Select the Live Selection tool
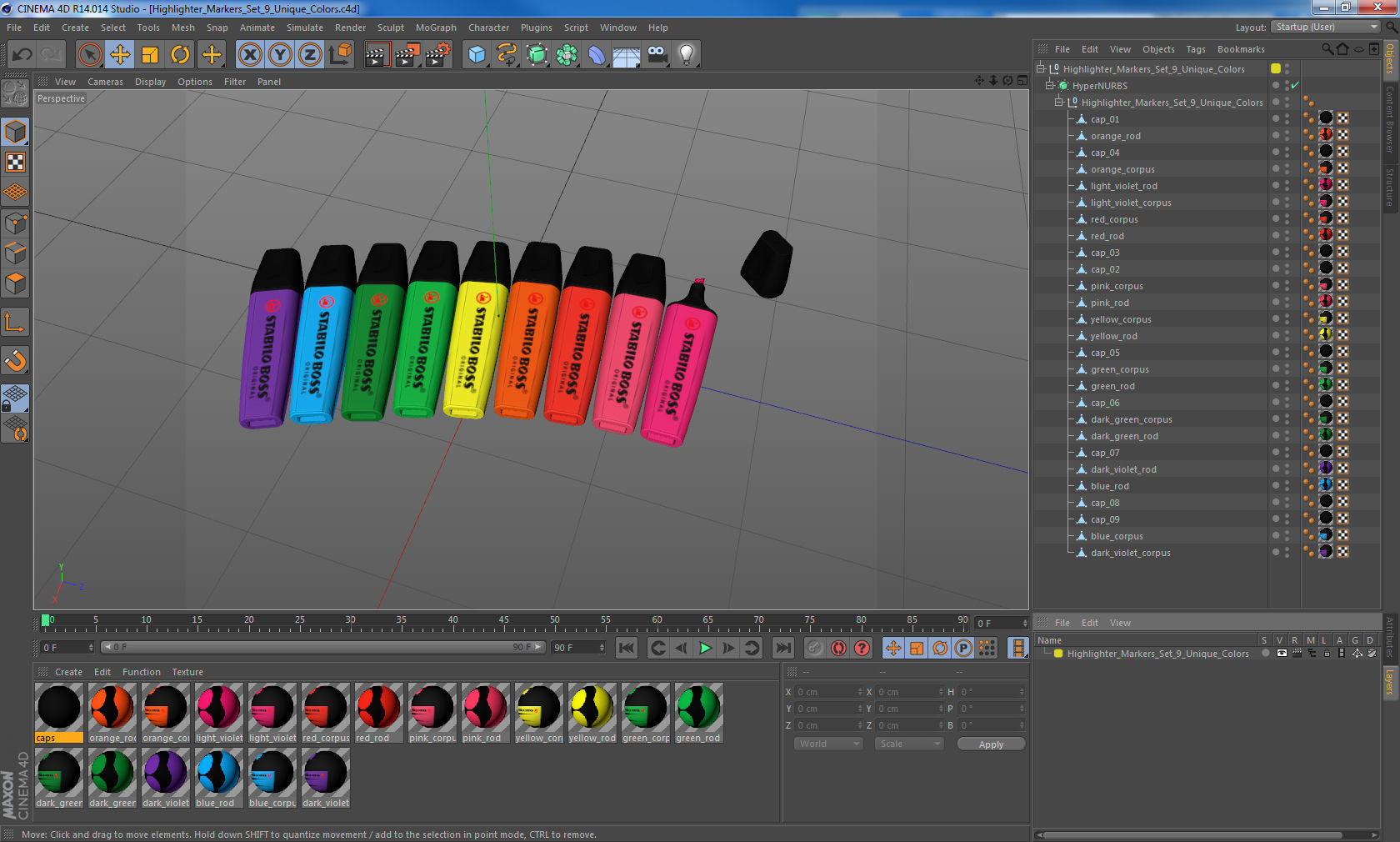Image resolution: width=1400 pixels, height=842 pixels. (89, 55)
